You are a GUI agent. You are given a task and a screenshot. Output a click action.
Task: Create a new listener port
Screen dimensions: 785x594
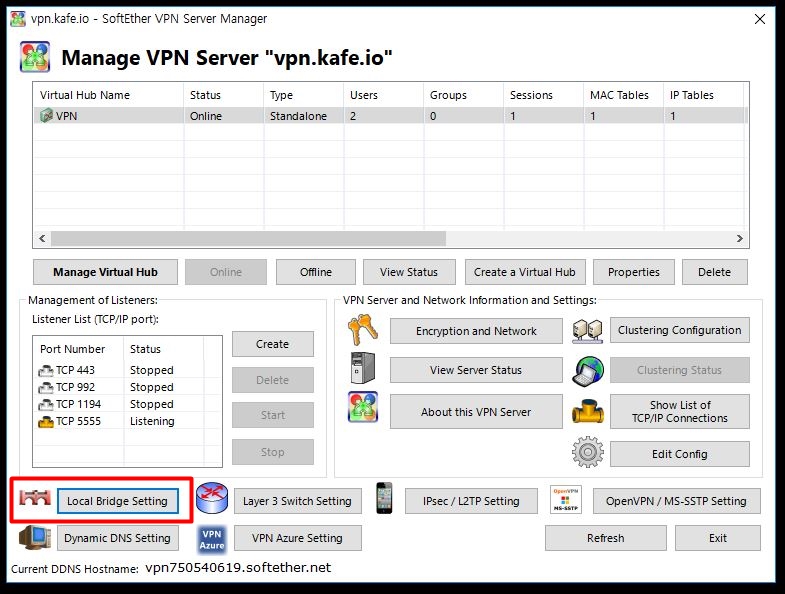273,344
